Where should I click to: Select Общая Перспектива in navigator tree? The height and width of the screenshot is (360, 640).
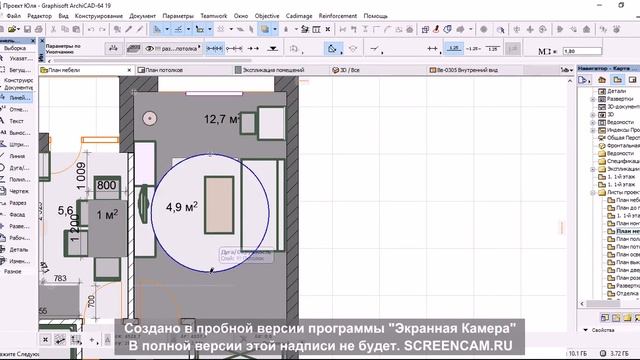pyautogui.click(x=623, y=138)
